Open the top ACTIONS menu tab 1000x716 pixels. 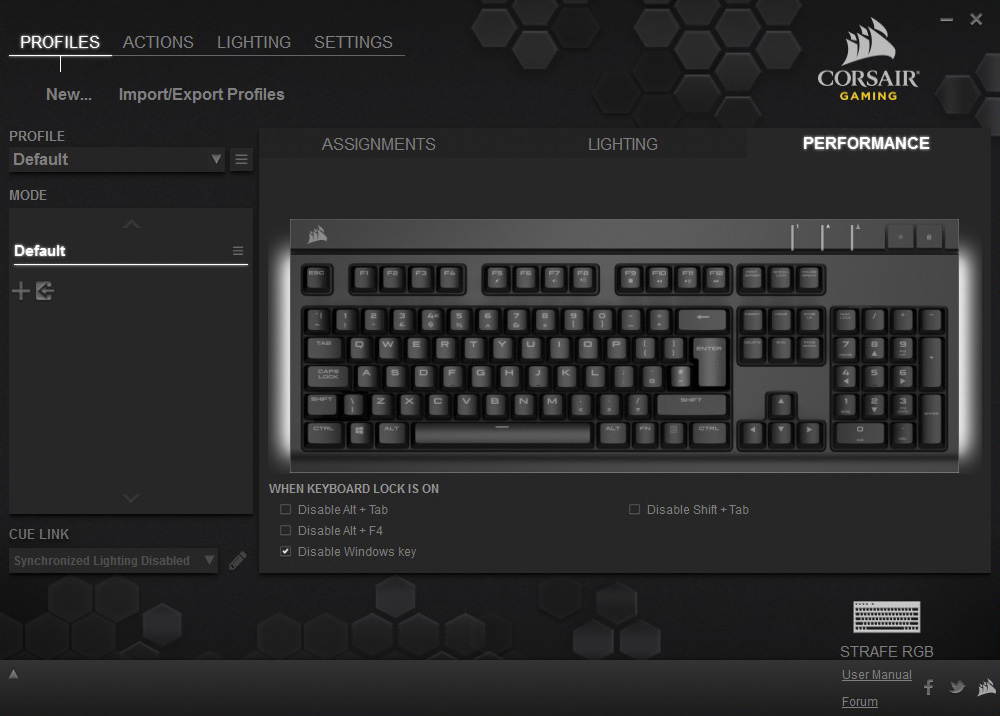158,42
